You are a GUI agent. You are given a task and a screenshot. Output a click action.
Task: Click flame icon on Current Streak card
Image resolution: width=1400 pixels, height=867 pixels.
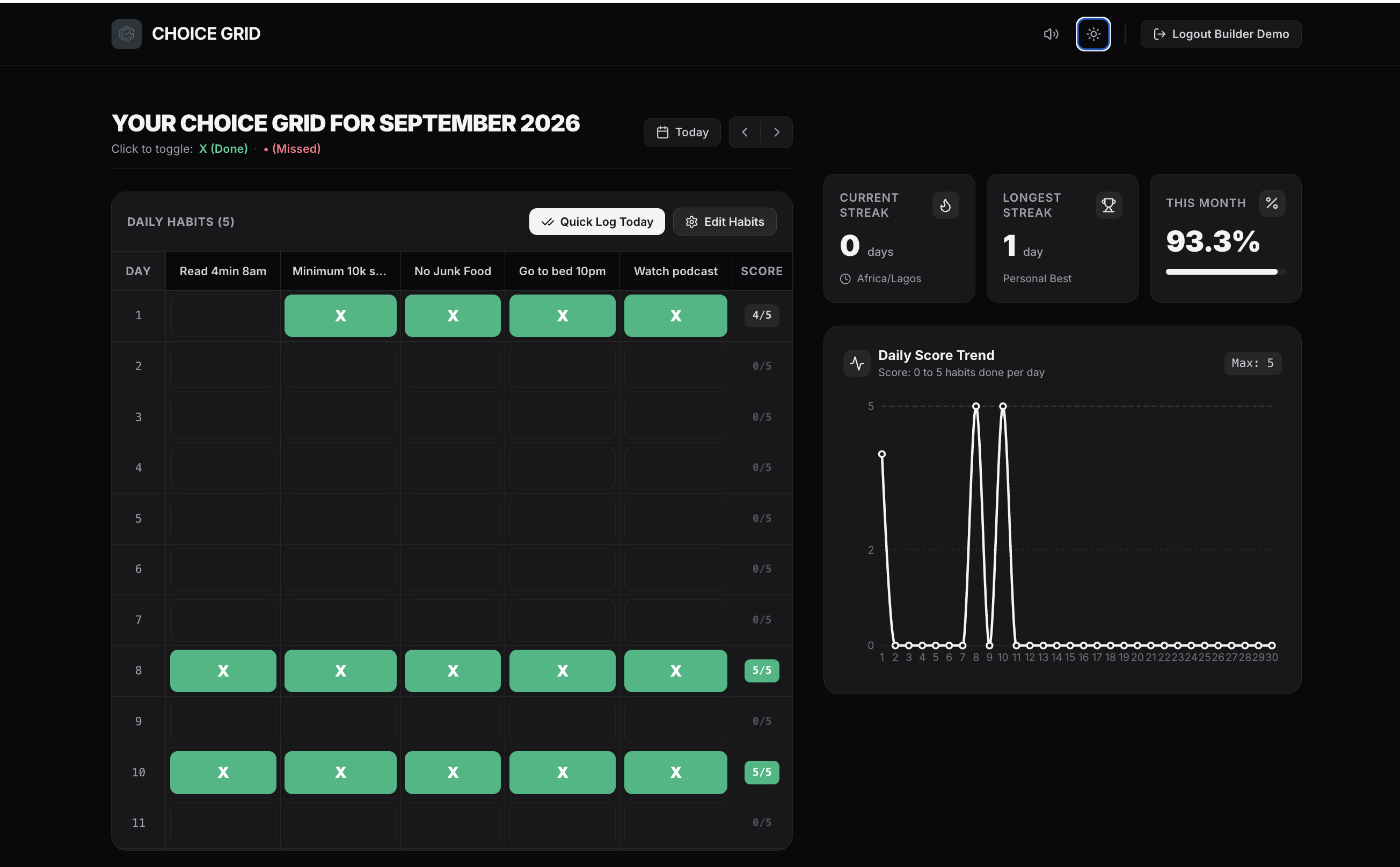tap(945, 205)
